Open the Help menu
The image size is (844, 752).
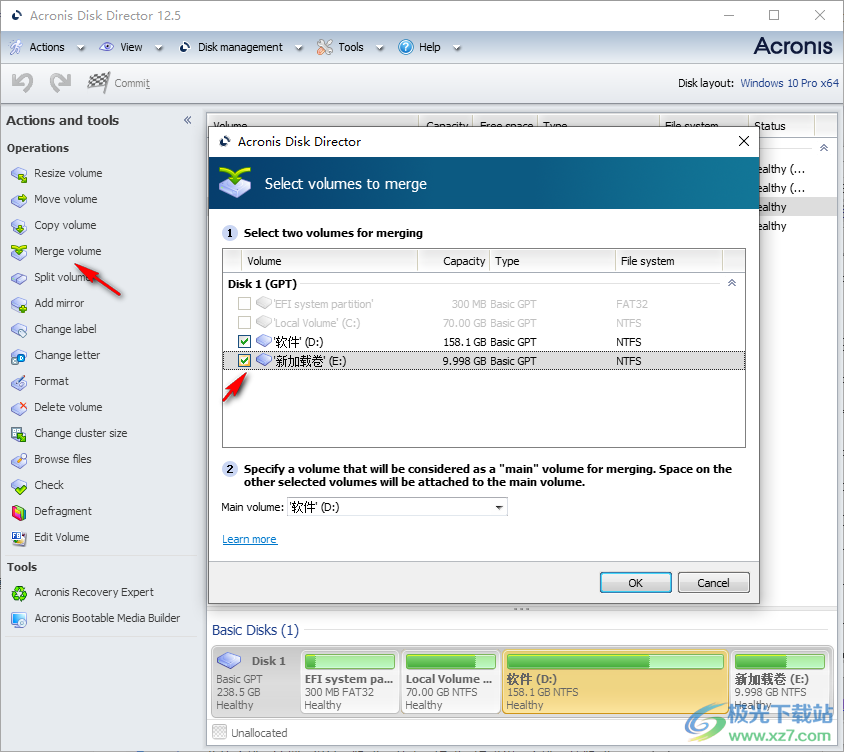click(430, 47)
